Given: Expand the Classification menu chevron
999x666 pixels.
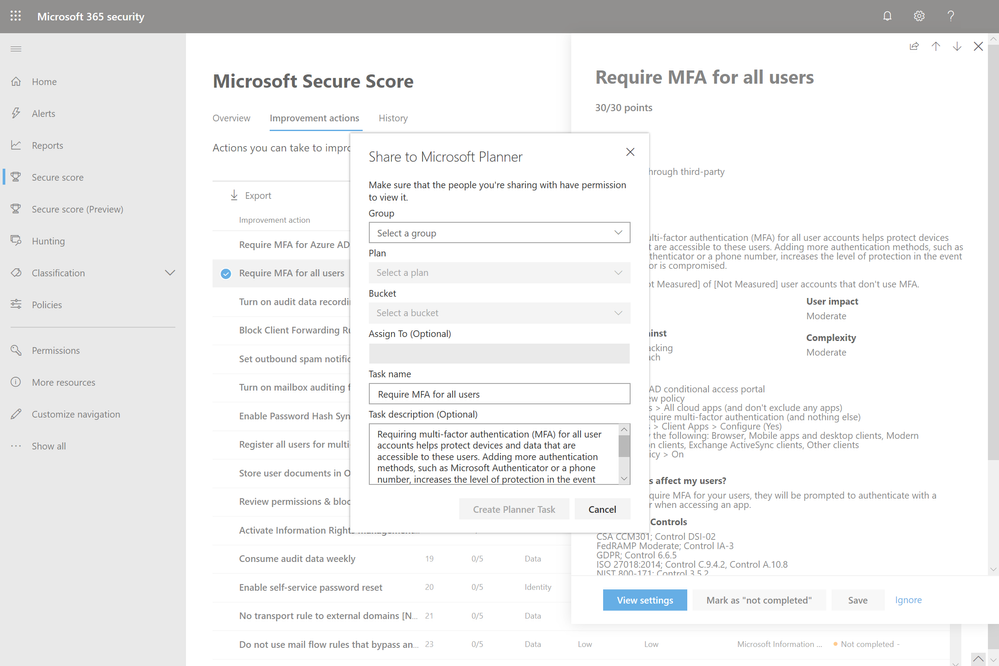Looking at the screenshot, I should click(169, 273).
